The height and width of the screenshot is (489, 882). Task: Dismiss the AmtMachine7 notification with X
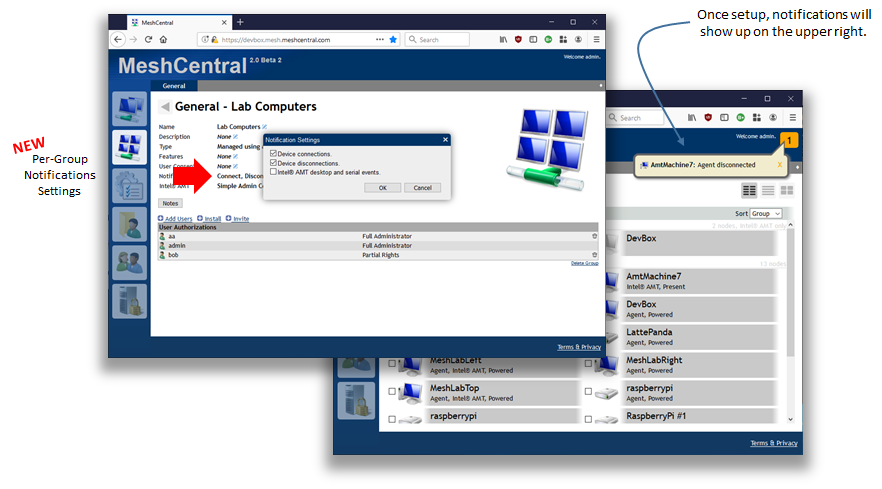780,165
